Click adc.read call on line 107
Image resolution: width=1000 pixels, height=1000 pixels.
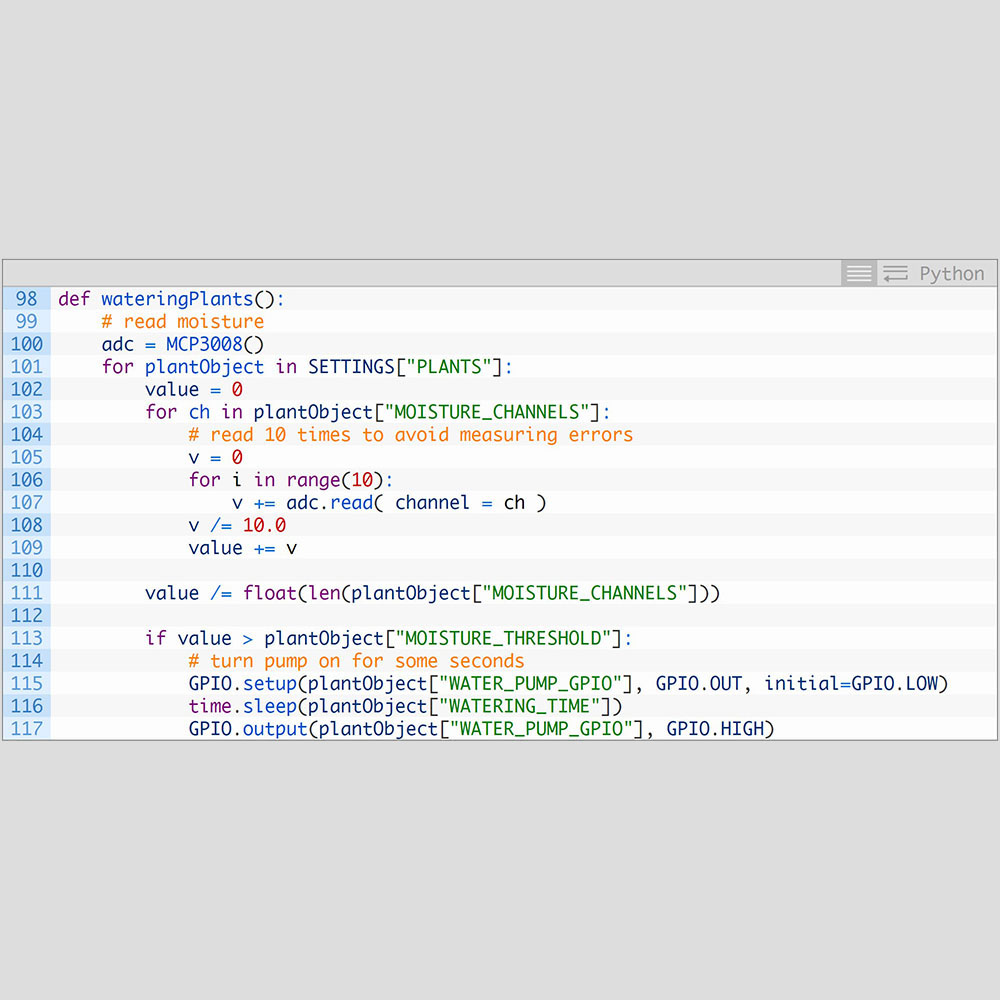click(329, 503)
